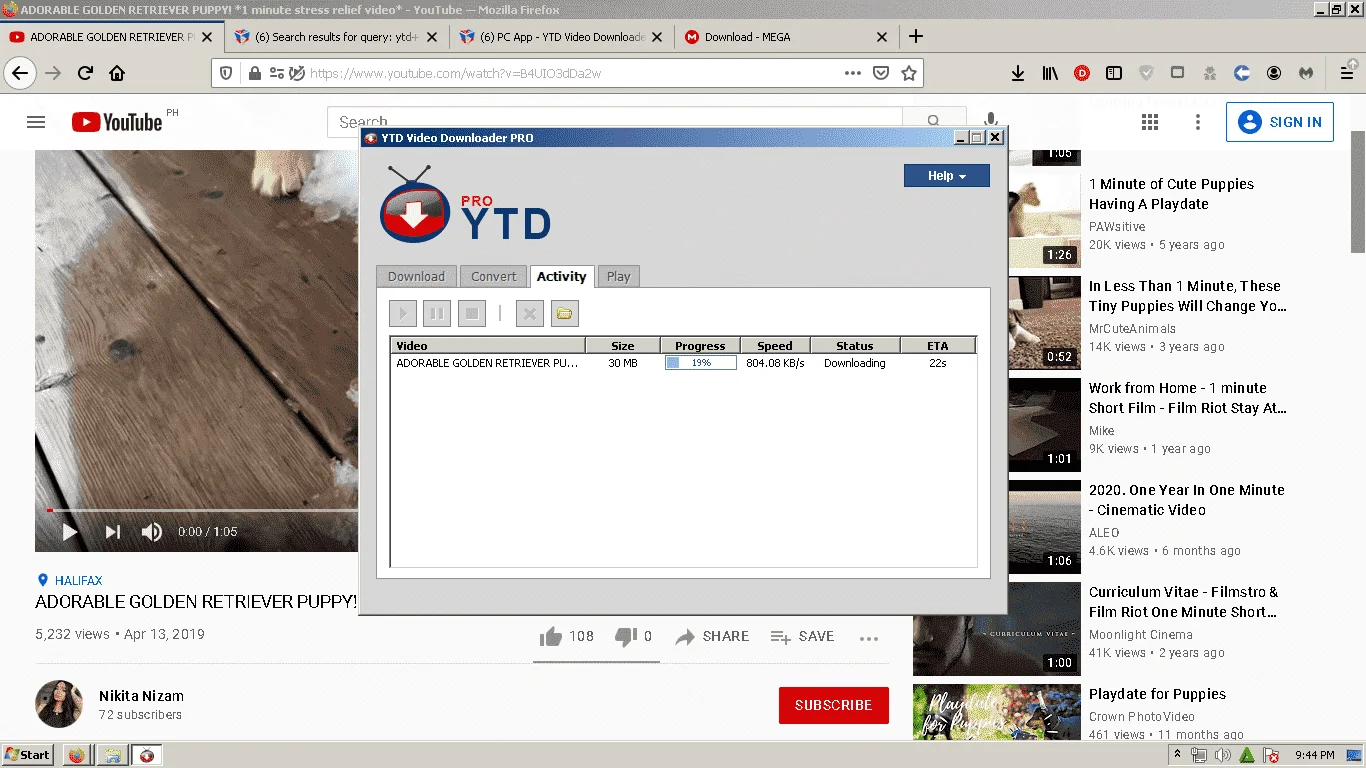
Task: Switch to the Download tab in YTD
Action: [416, 277]
